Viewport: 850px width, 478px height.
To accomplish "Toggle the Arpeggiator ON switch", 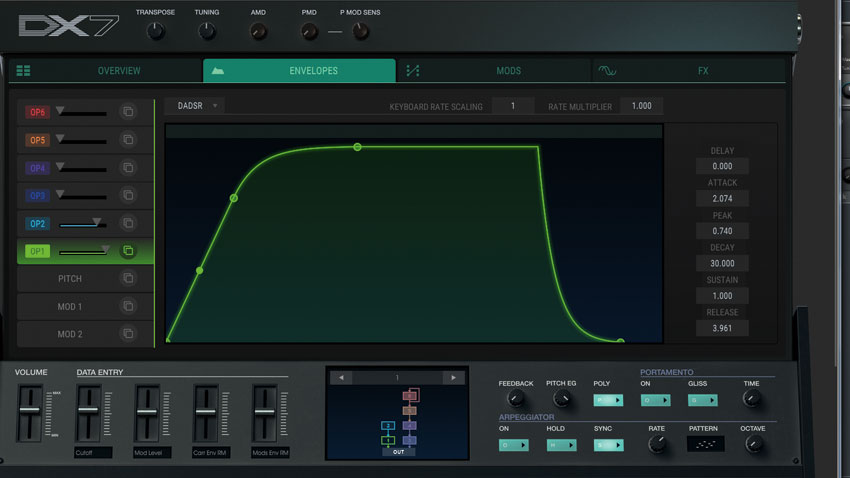I will [x=513, y=445].
